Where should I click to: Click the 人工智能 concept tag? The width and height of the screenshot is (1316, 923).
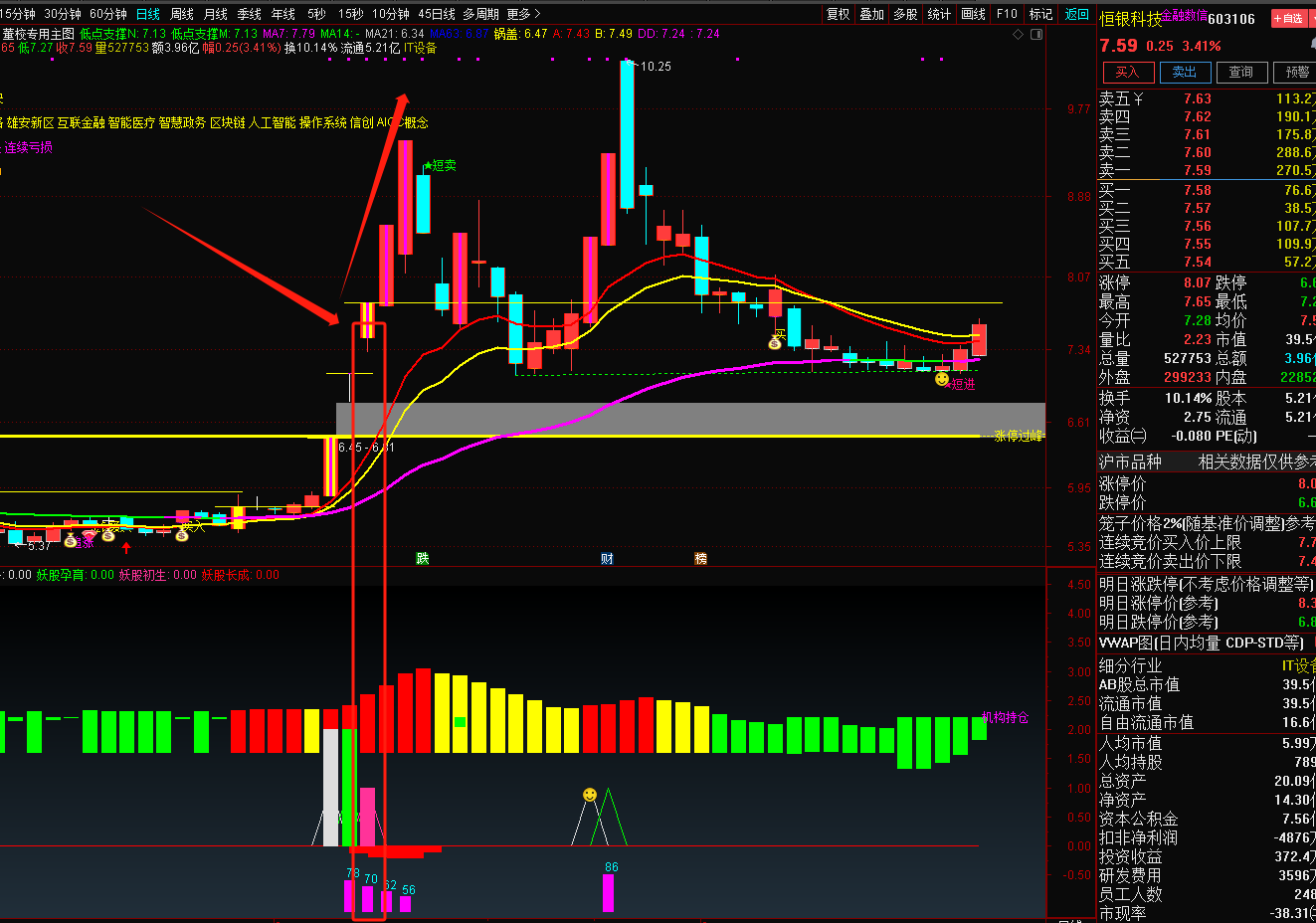[272, 122]
